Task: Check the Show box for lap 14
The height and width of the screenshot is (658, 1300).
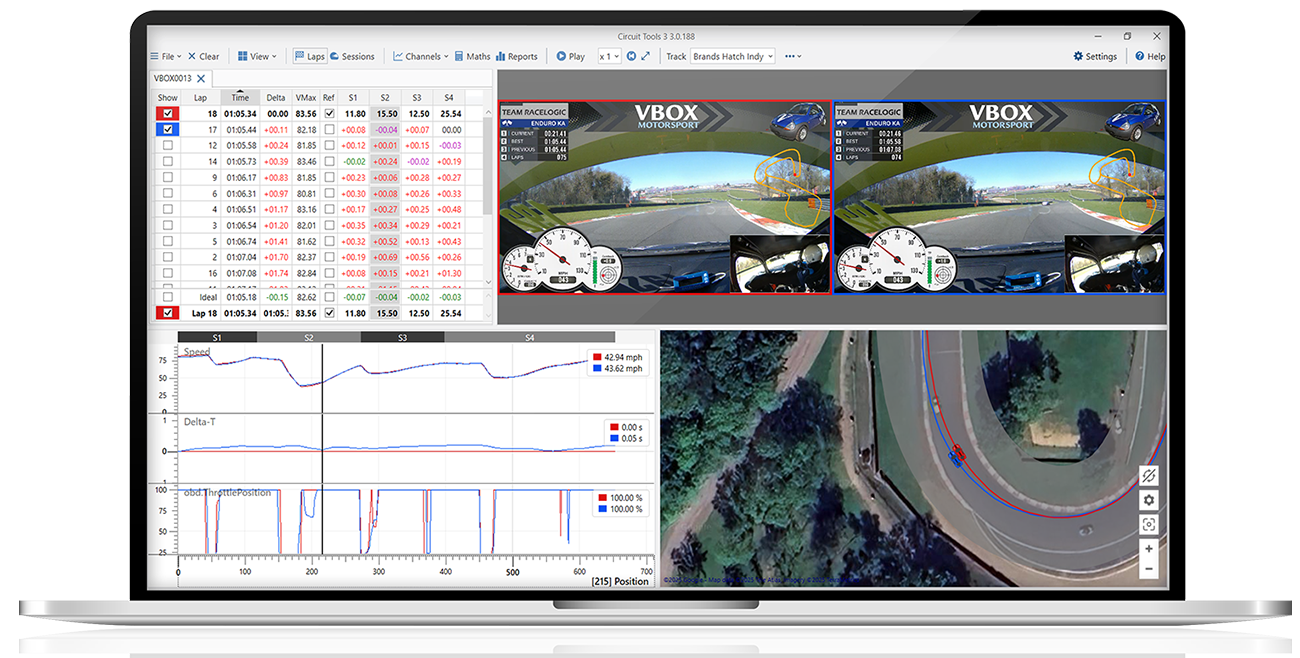Action: pyautogui.click(x=167, y=162)
